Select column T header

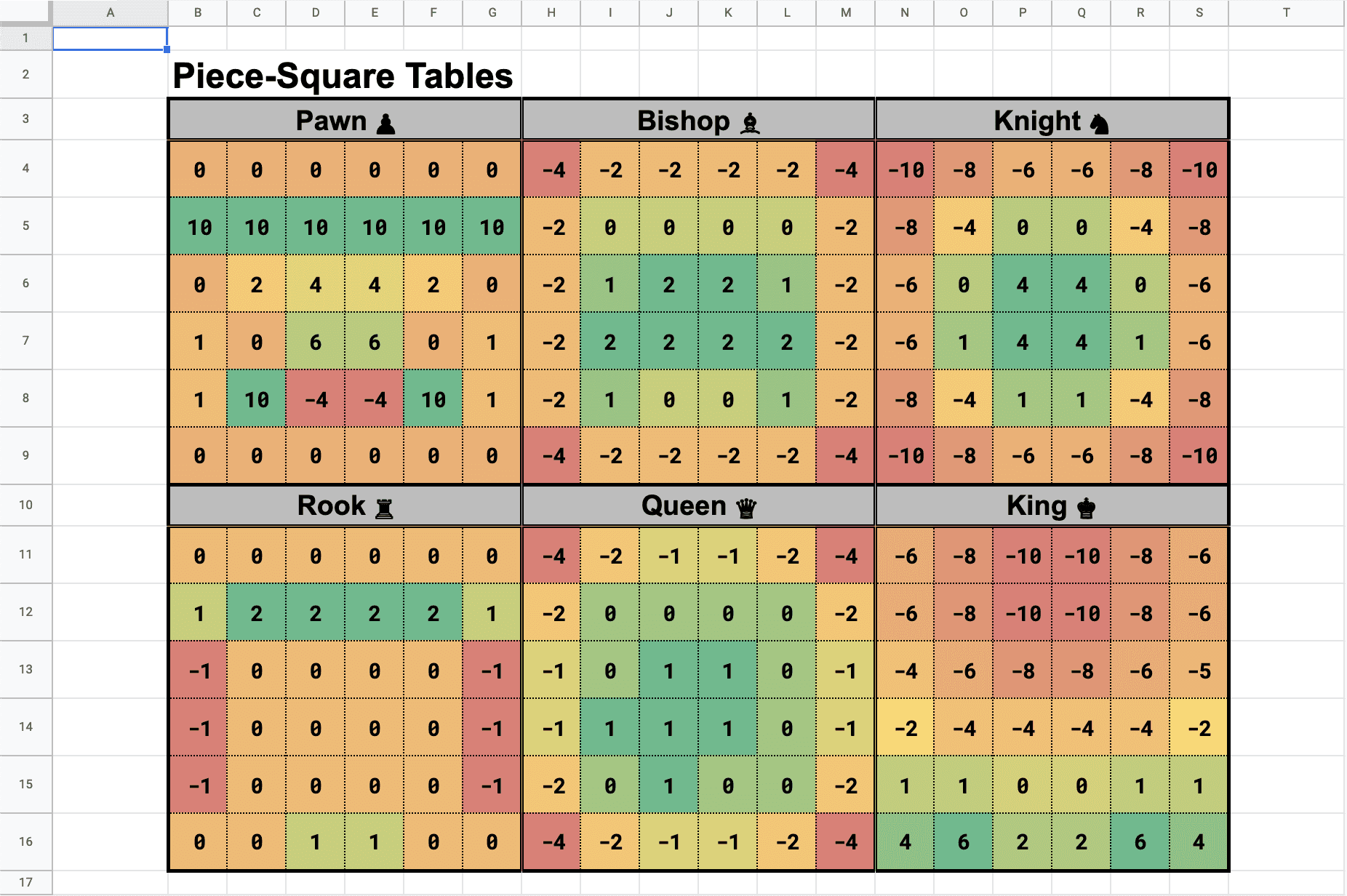[1286, 12]
